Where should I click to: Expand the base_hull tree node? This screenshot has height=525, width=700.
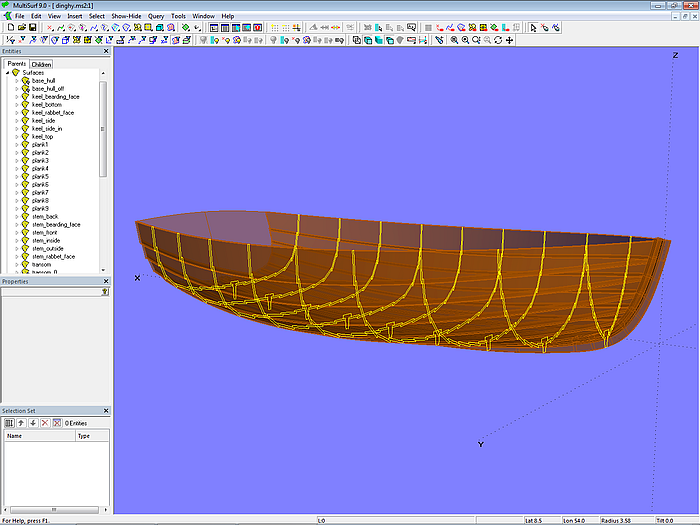16,81
